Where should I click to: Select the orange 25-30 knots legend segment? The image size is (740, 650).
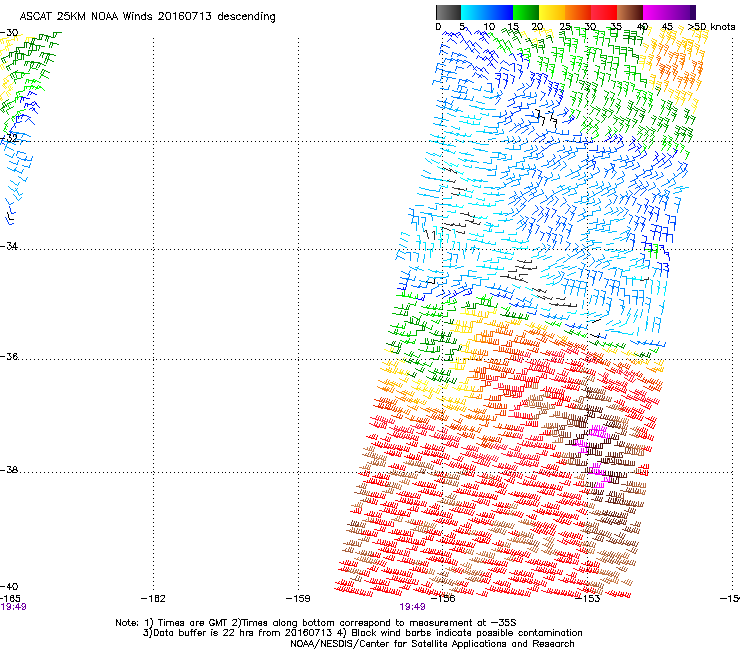click(x=578, y=12)
